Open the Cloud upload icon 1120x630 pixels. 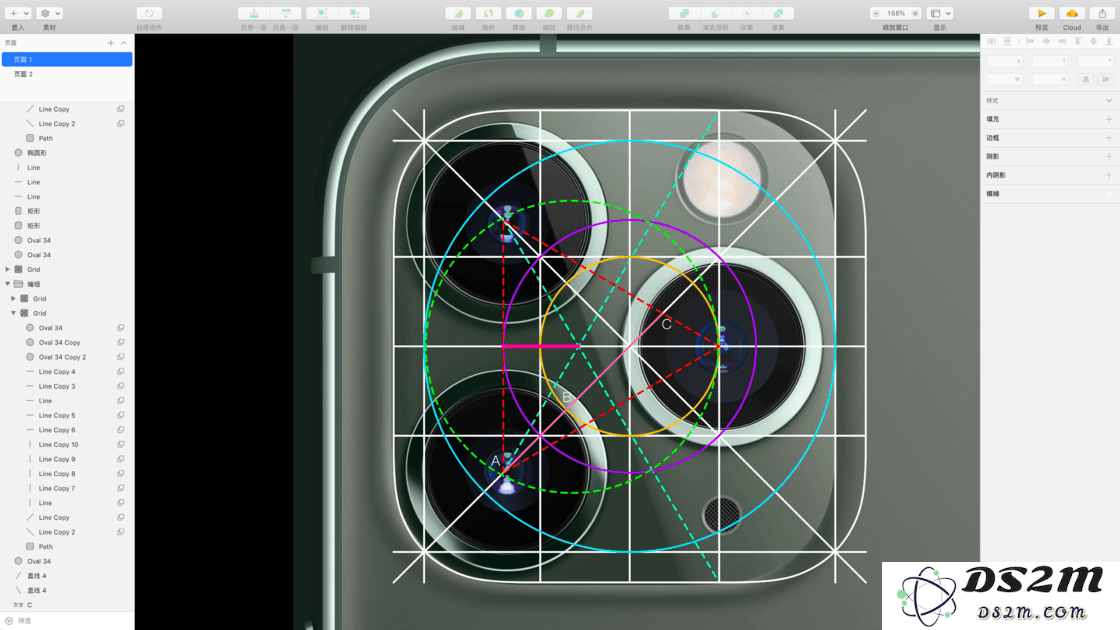click(x=1071, y=14)
